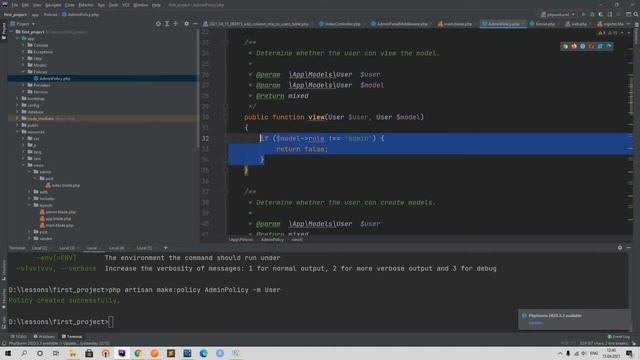Open the TODO tool window button
This screenshot has height=360, width=640.
(x=18, y=336)
